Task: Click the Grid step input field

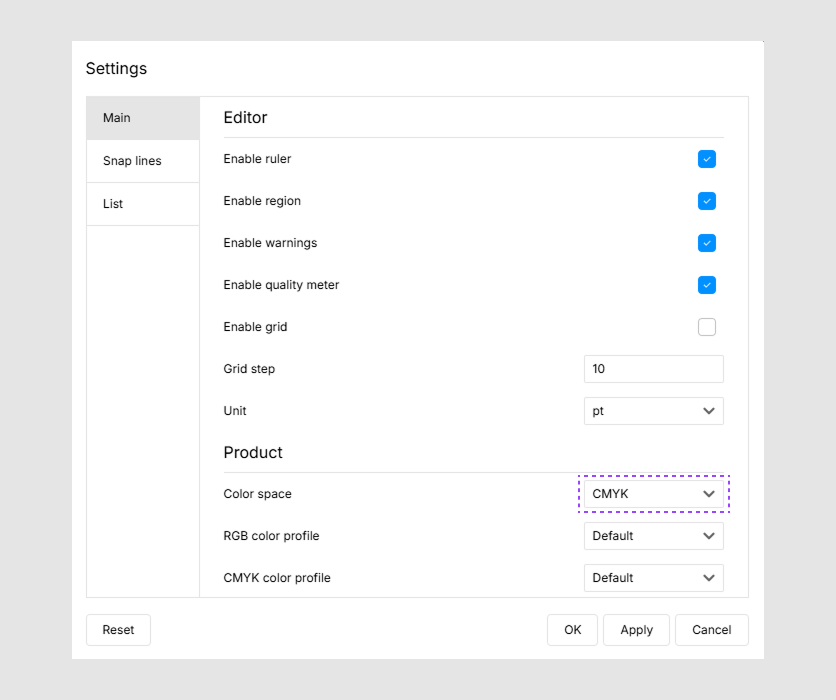Action: point(653,369)
